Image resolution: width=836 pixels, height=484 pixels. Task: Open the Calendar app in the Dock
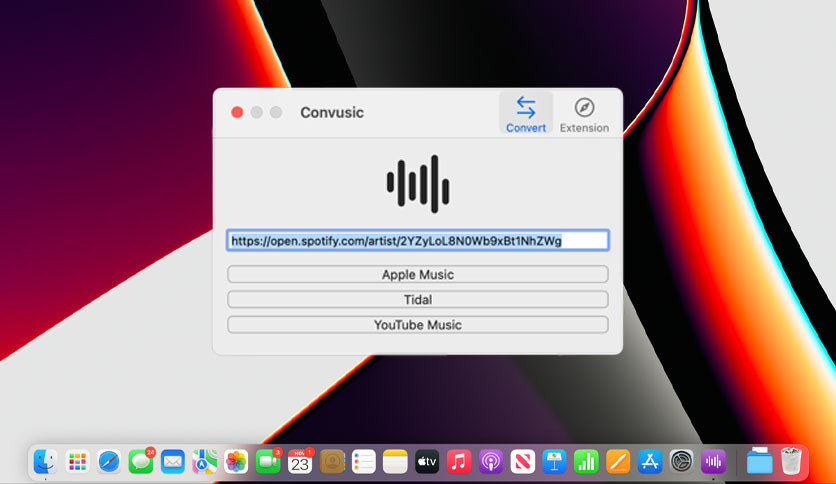pos(300,461)
